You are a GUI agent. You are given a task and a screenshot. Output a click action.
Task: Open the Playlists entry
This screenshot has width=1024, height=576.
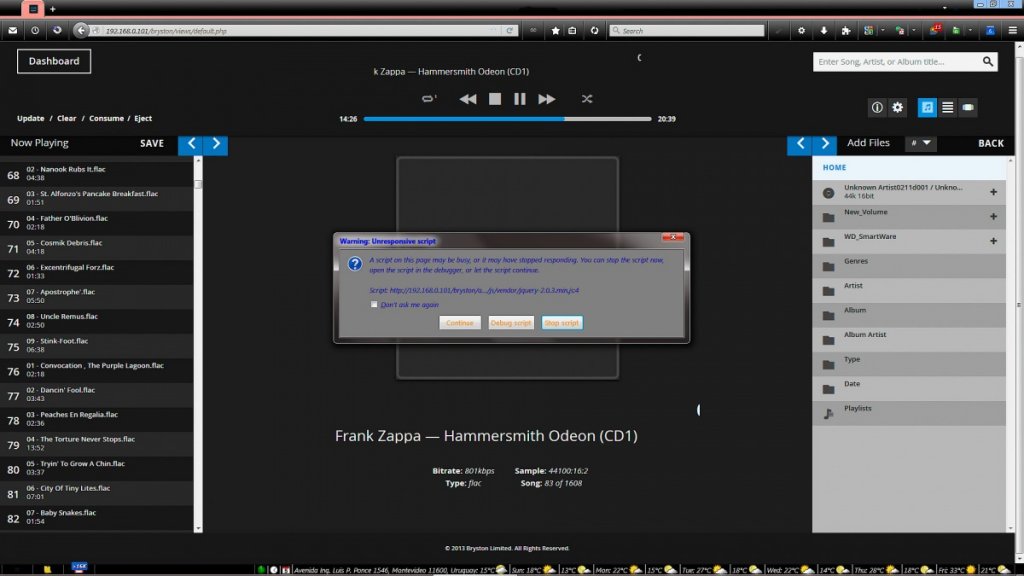point(909,413)
